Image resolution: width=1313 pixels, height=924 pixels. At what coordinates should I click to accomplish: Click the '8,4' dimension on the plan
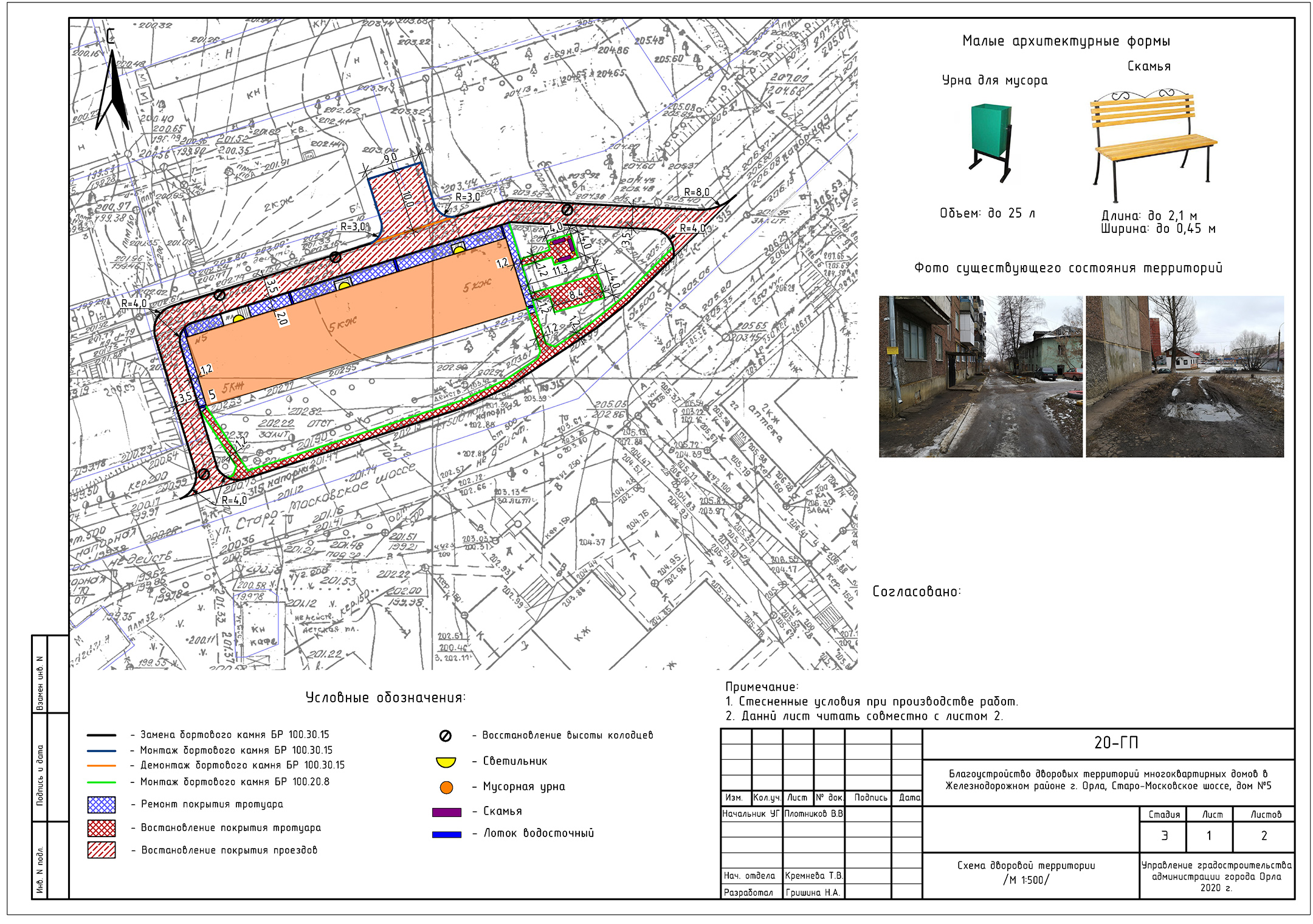(576, 294)
